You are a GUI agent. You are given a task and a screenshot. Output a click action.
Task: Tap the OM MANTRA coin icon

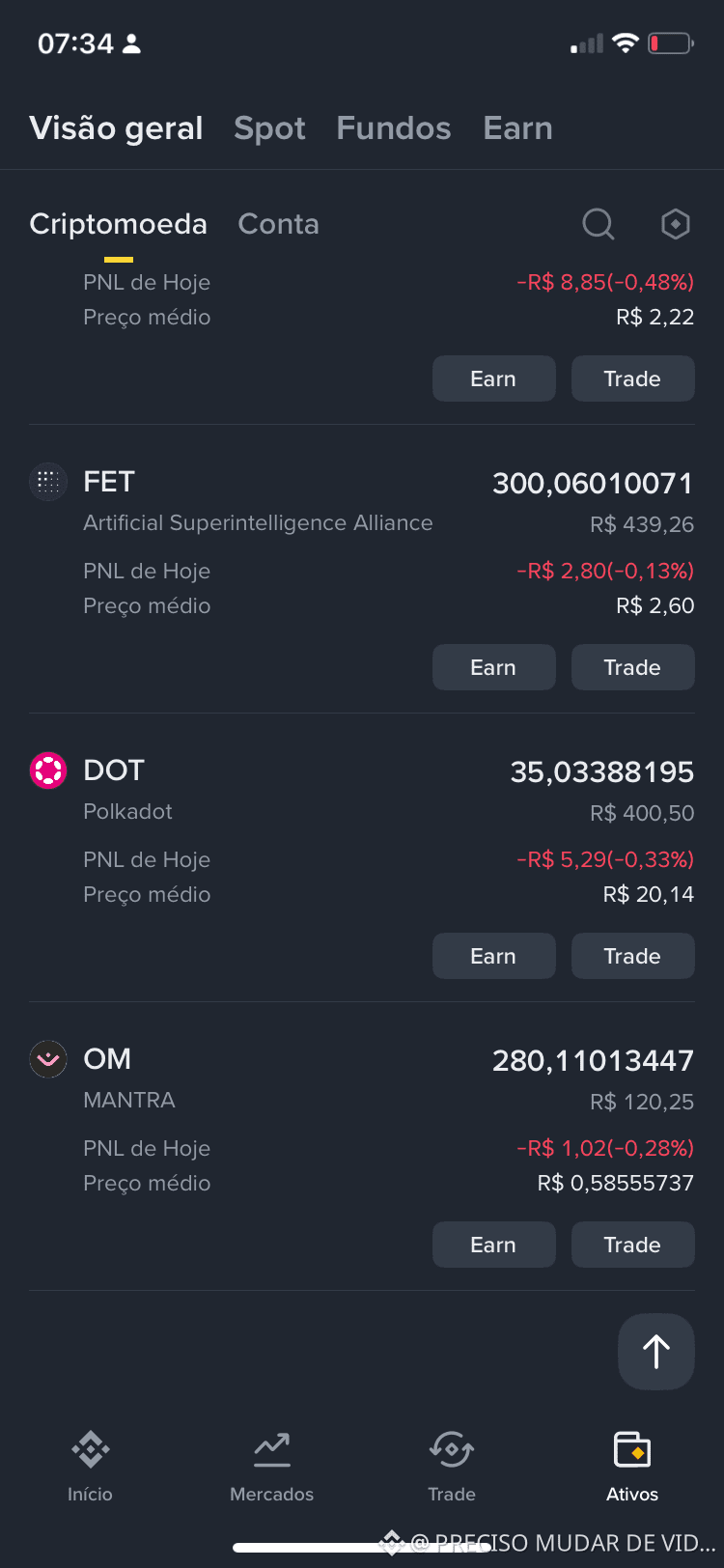pyautogui.click(x=48, y=1058)
